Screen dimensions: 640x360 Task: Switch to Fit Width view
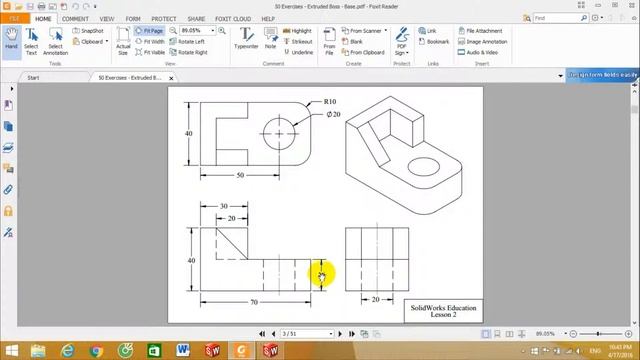coord(150,41)
